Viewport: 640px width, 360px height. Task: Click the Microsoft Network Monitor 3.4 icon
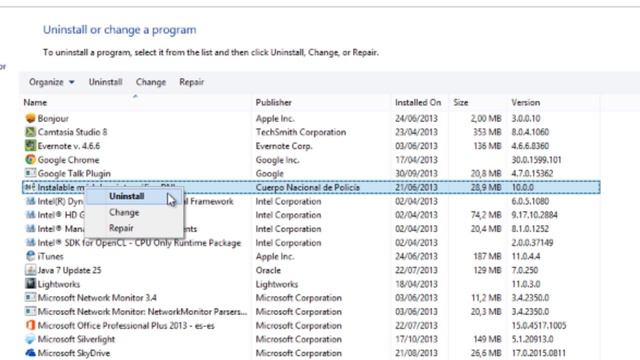click(x=30, y=298)
